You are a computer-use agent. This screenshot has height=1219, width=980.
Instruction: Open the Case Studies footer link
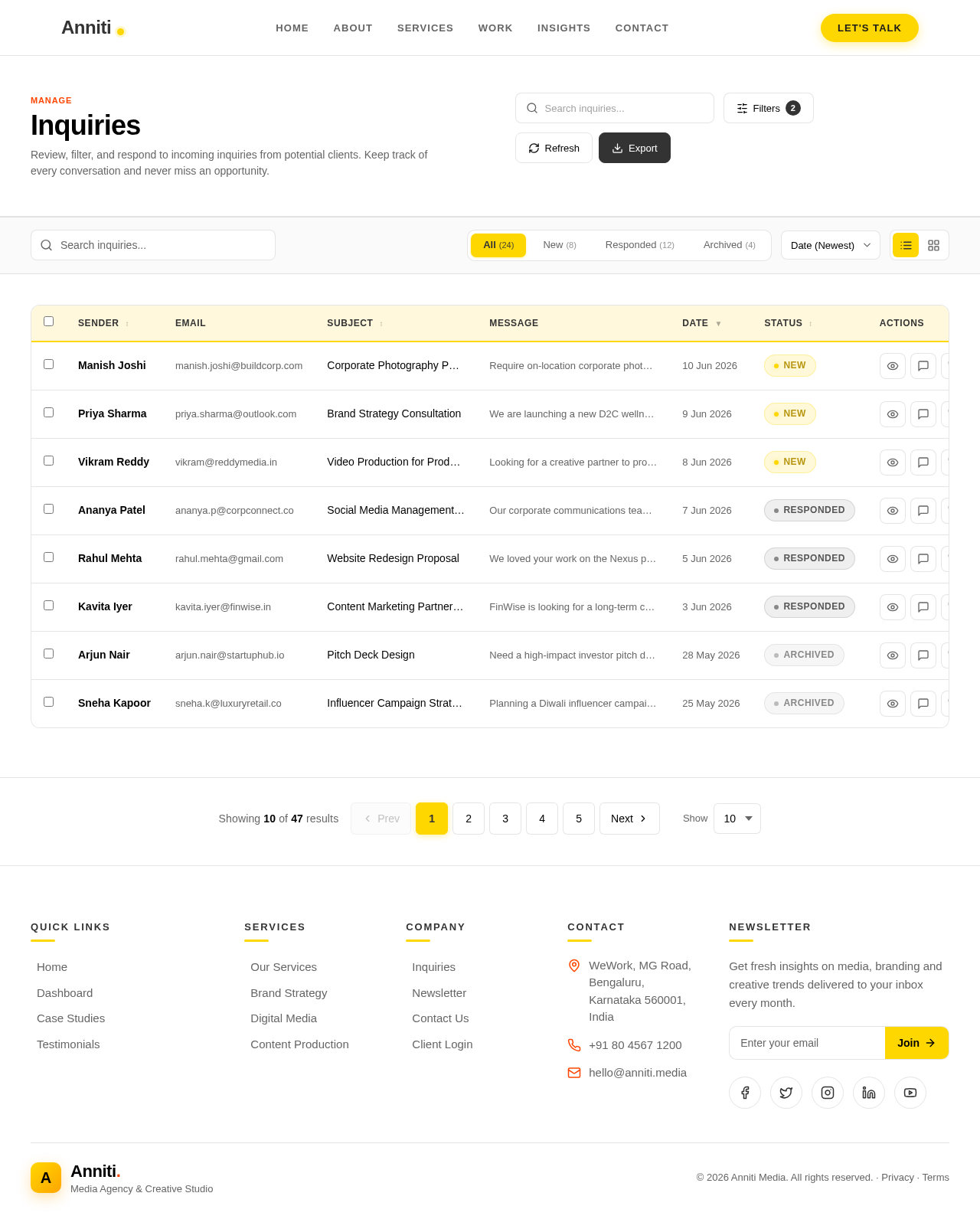(x=71, y=1018)
